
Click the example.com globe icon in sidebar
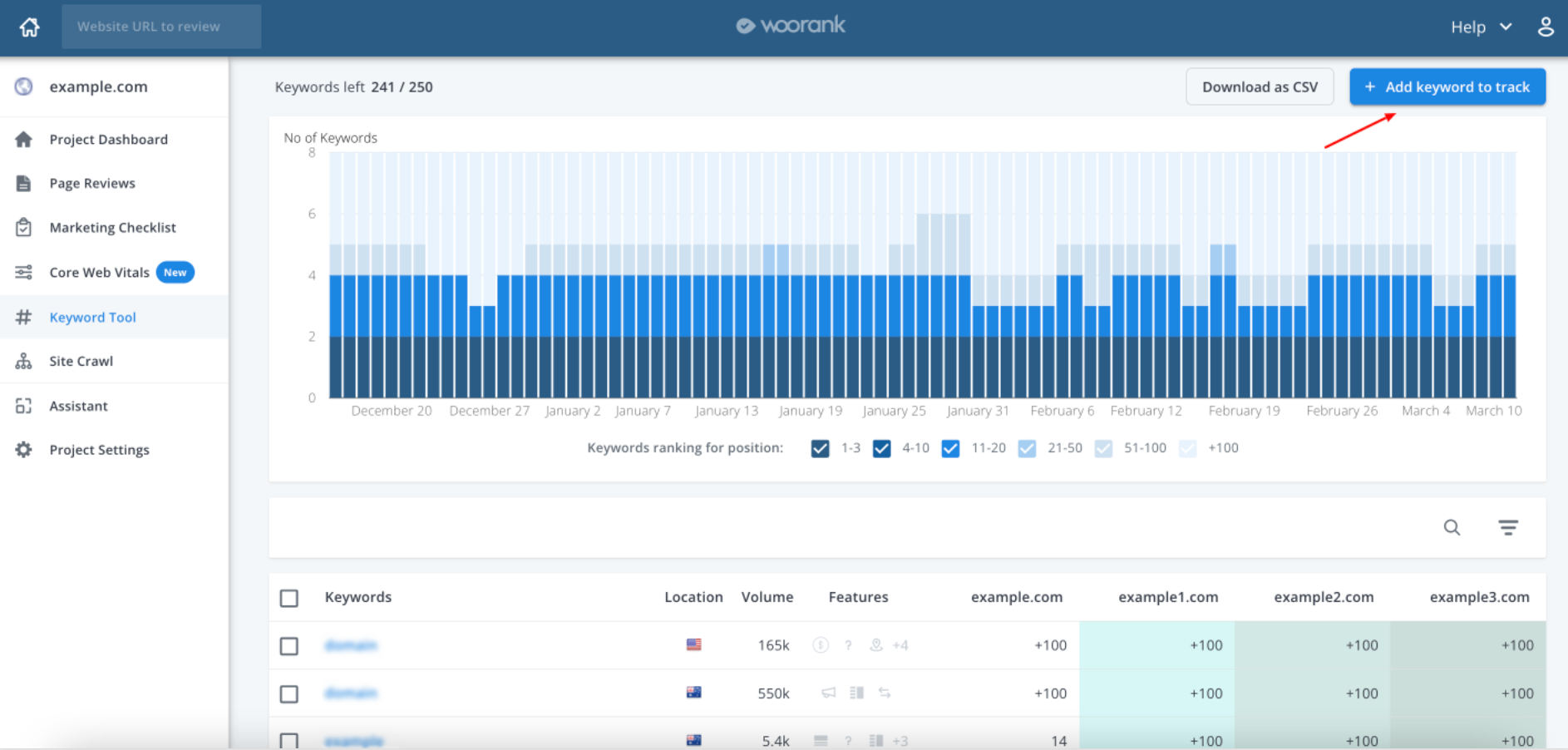tap(24, 86)
